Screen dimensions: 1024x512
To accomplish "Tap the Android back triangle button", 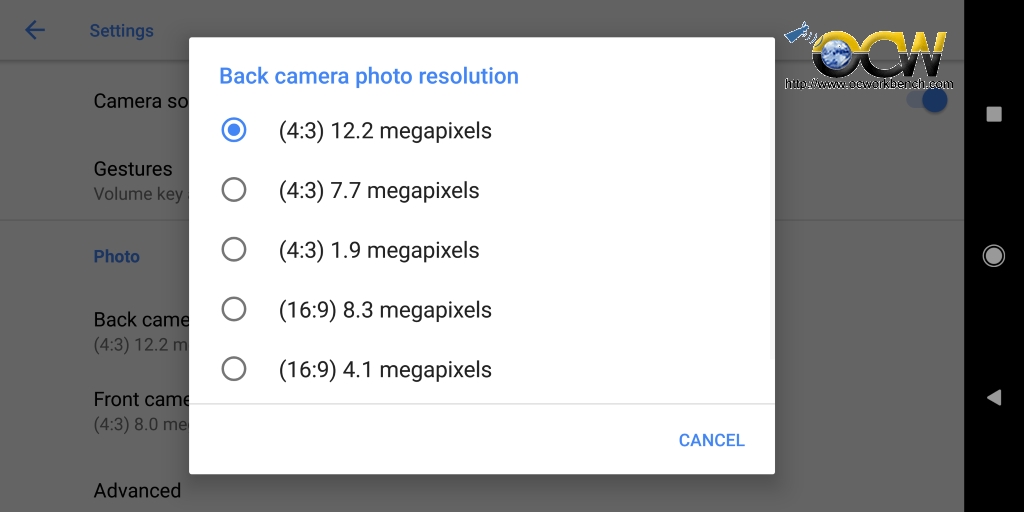I will point(993,397).
